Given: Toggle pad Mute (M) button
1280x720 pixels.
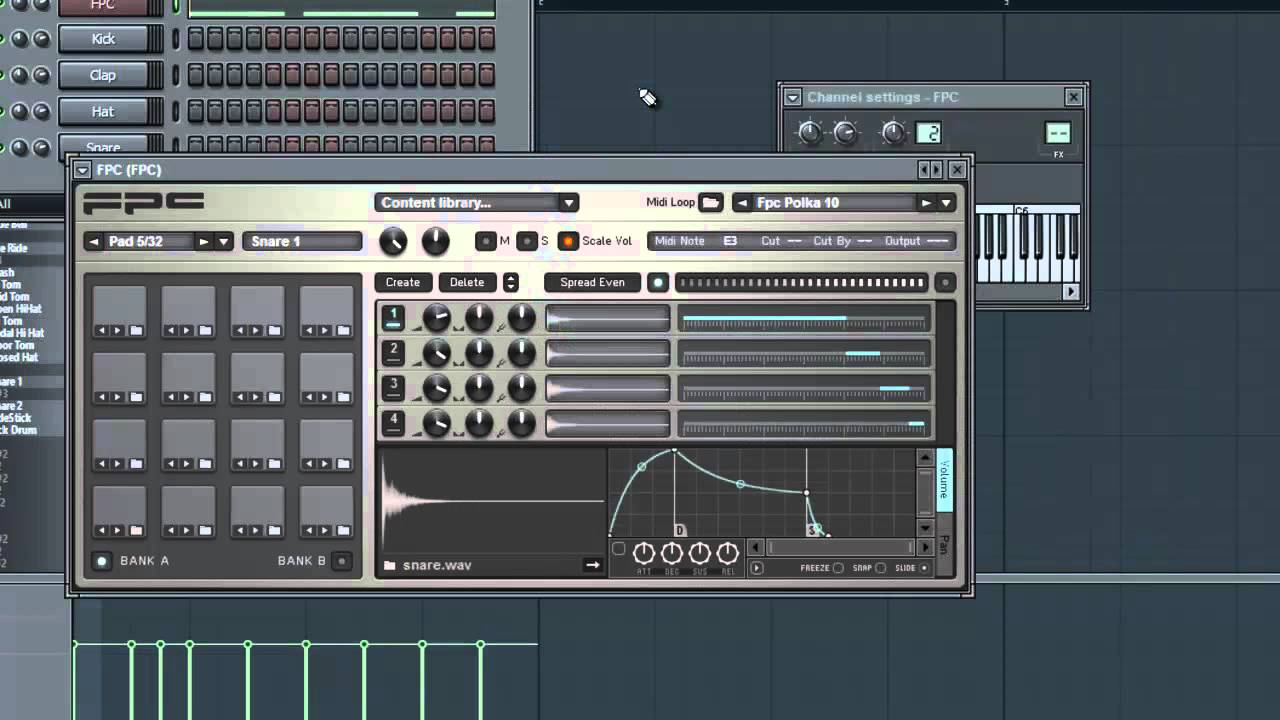Looking at the screenshot, I should (x=486, y=242).
